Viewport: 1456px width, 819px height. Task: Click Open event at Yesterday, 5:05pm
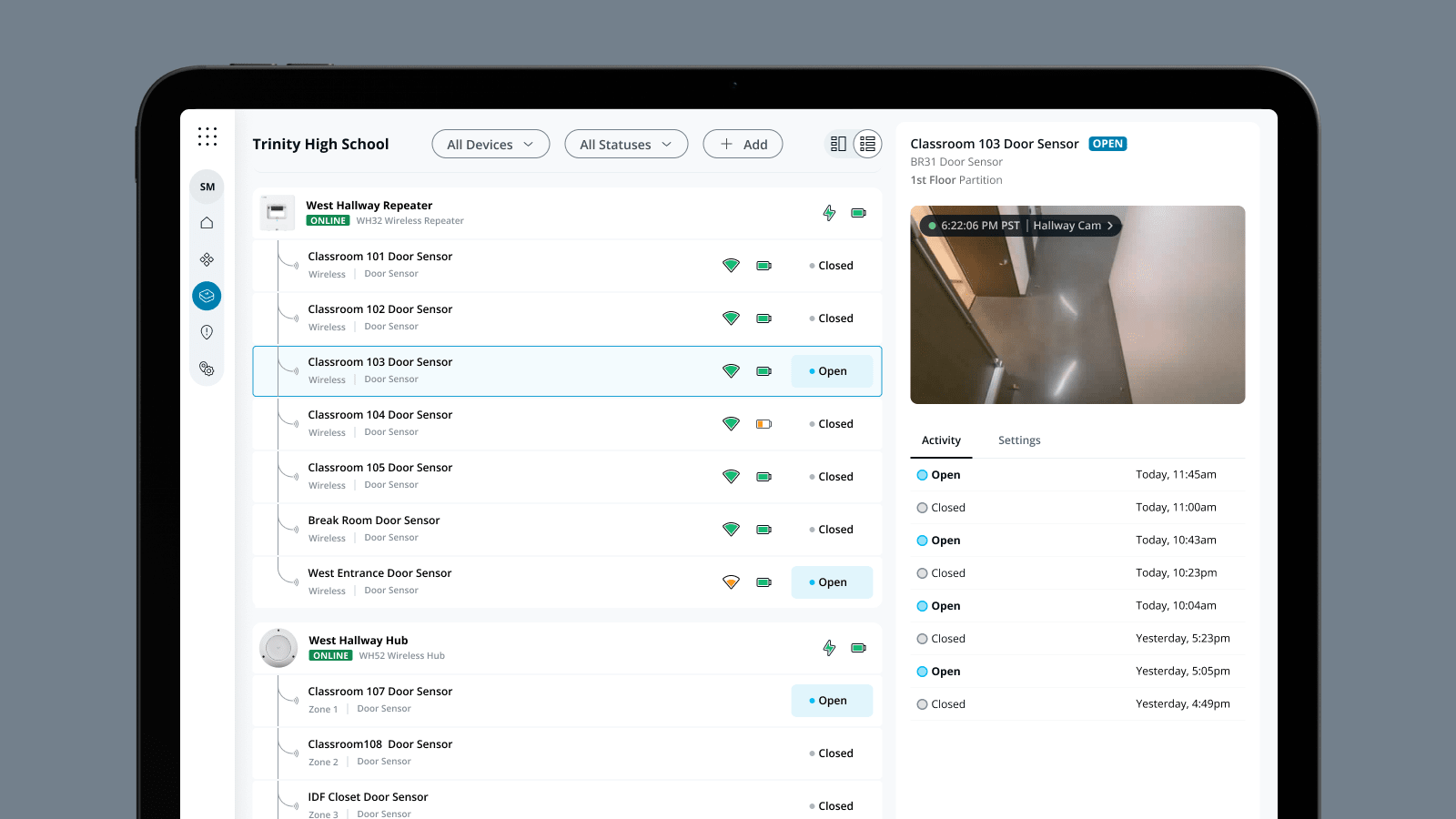click(1077, 672)
